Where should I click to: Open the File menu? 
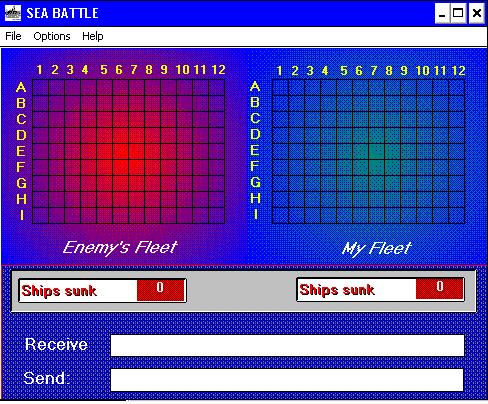(x=13, y=36)
